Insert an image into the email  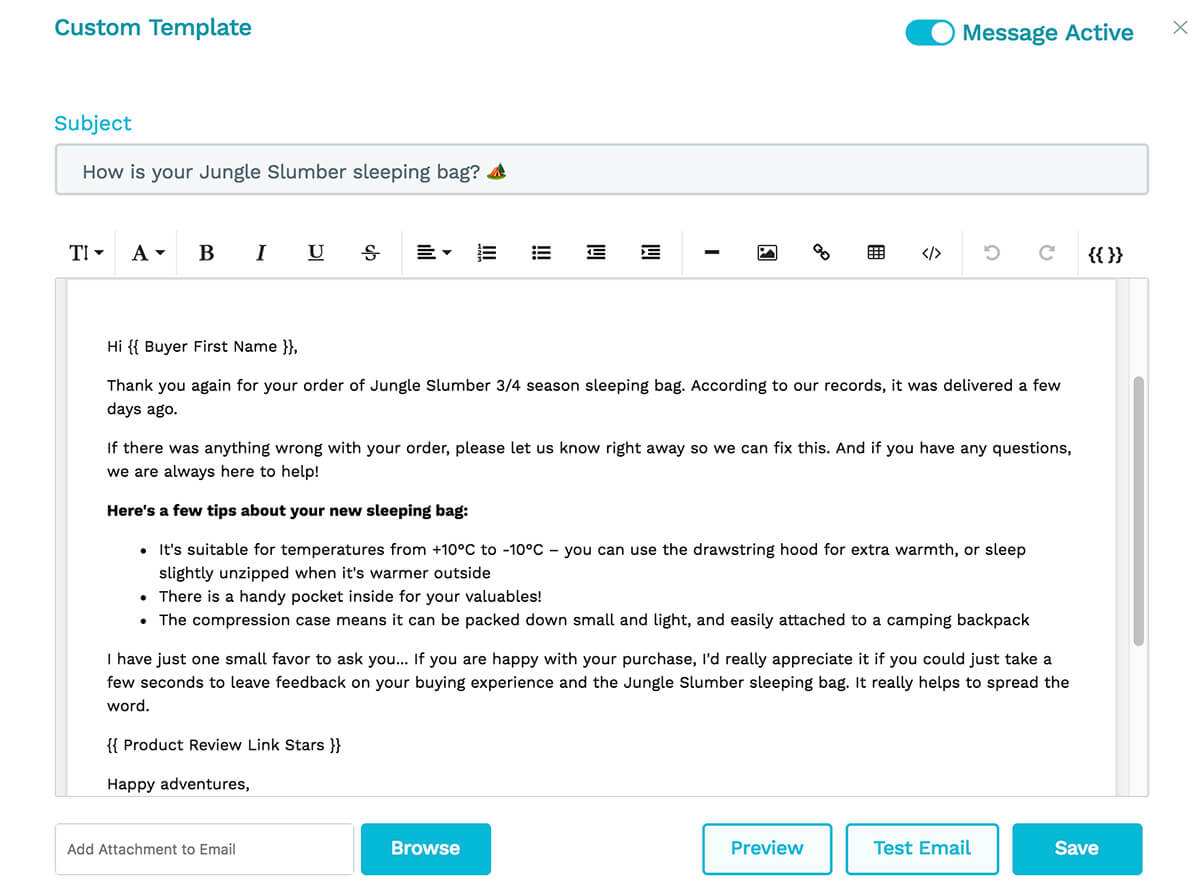[767, 253]
